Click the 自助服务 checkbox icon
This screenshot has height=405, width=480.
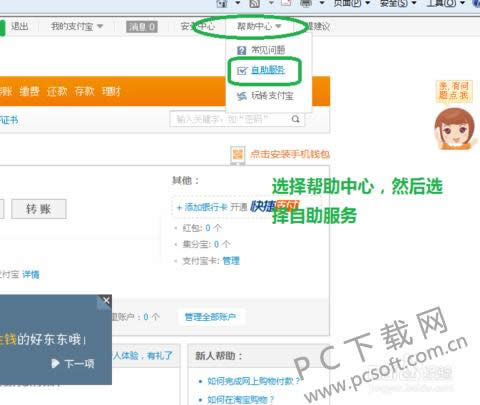pos(242,70)
